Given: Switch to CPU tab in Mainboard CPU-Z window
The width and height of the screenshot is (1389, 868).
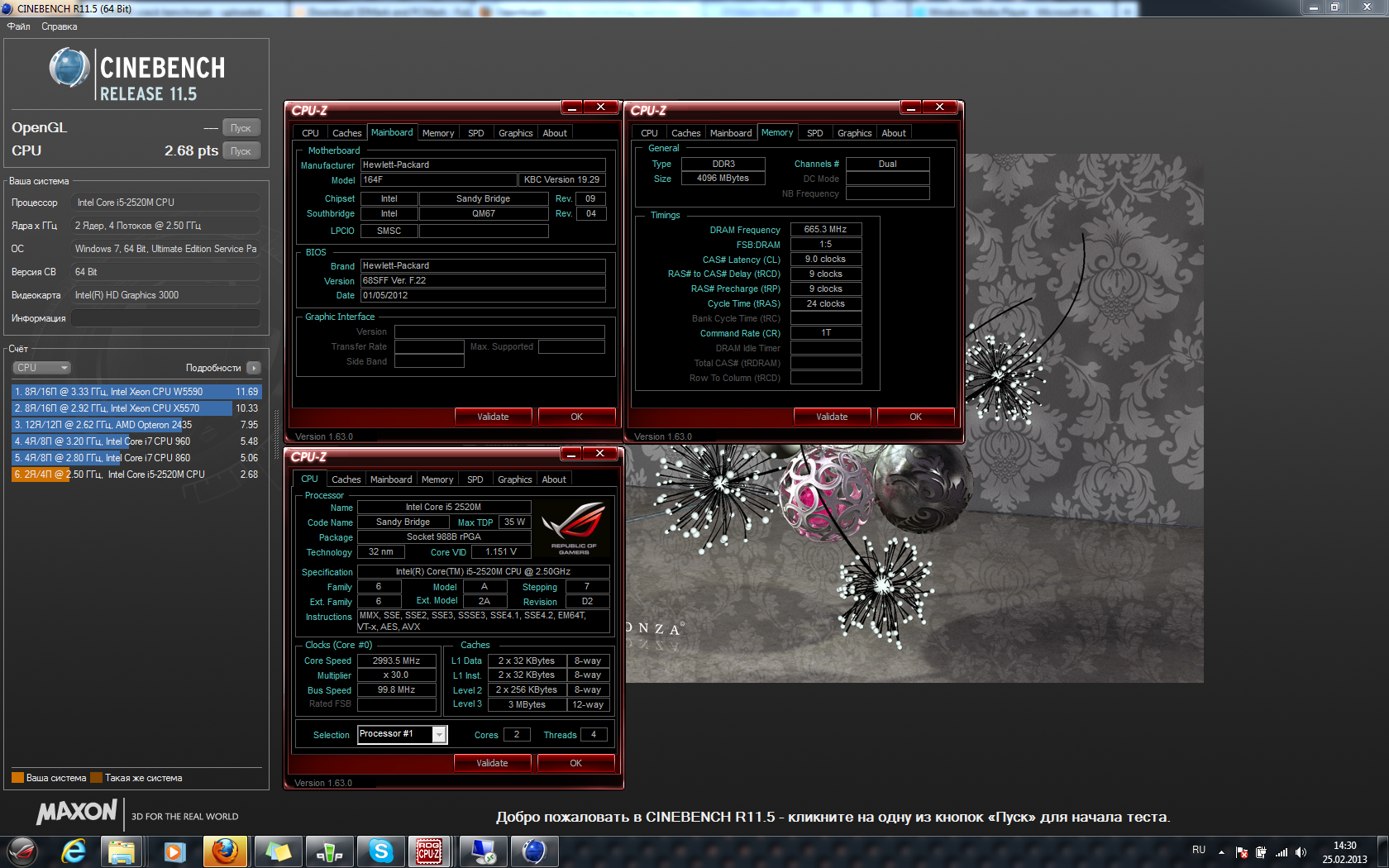Looking at the screenshot, I should coord(310,133).
